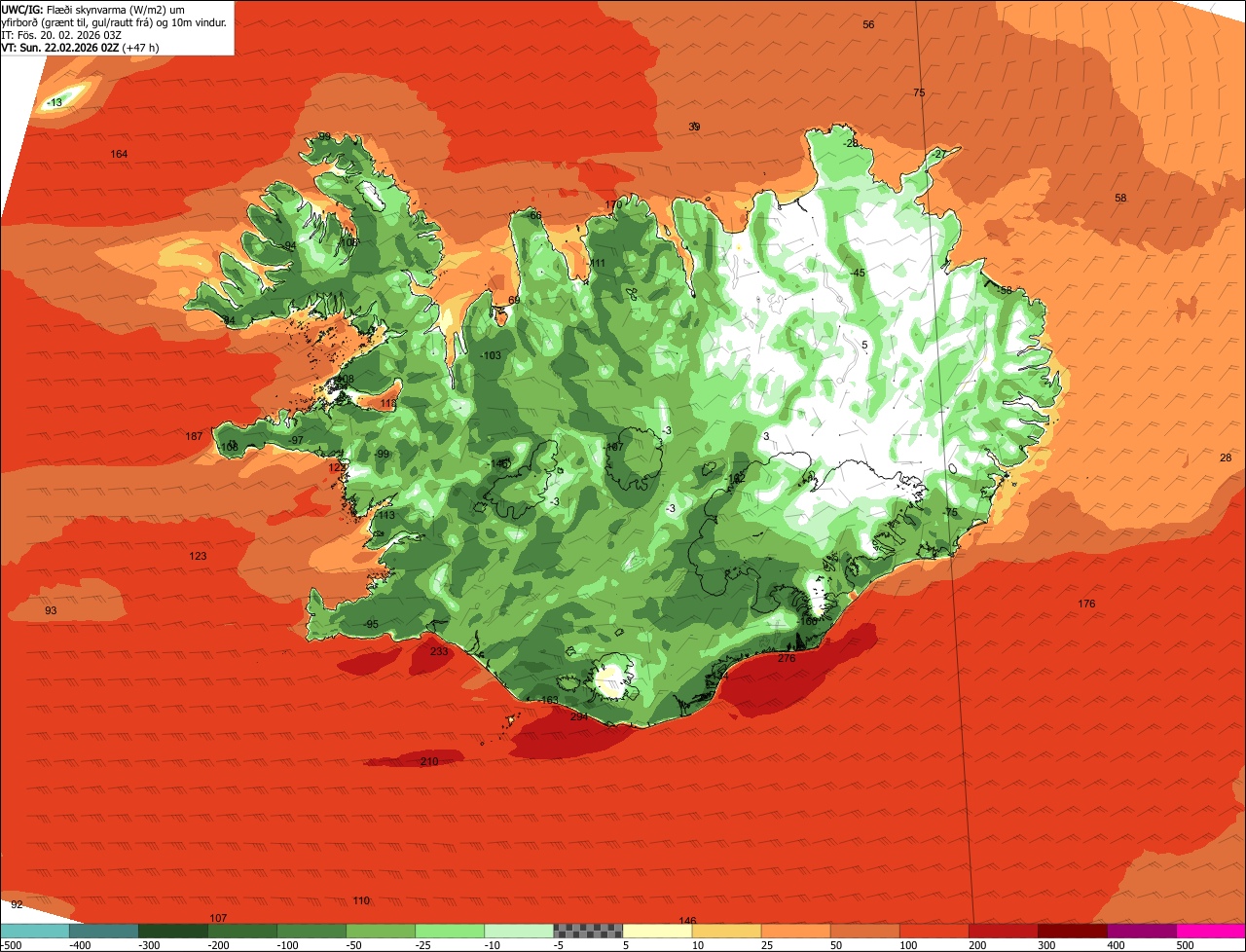Click the '39' flux value
The image size is (1246, 952).
coord(694,127)
